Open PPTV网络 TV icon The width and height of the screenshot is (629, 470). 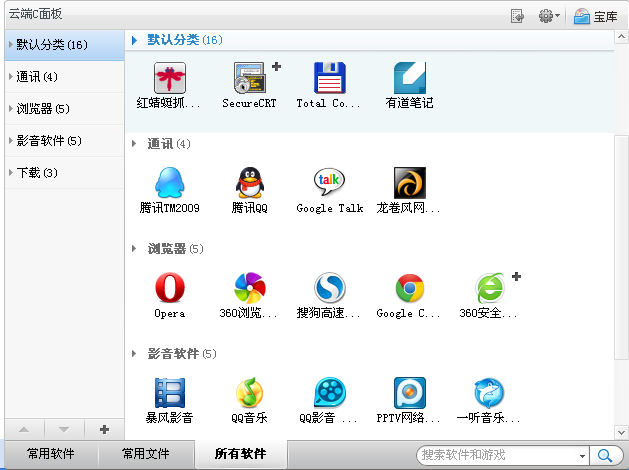tap(409, 393)
